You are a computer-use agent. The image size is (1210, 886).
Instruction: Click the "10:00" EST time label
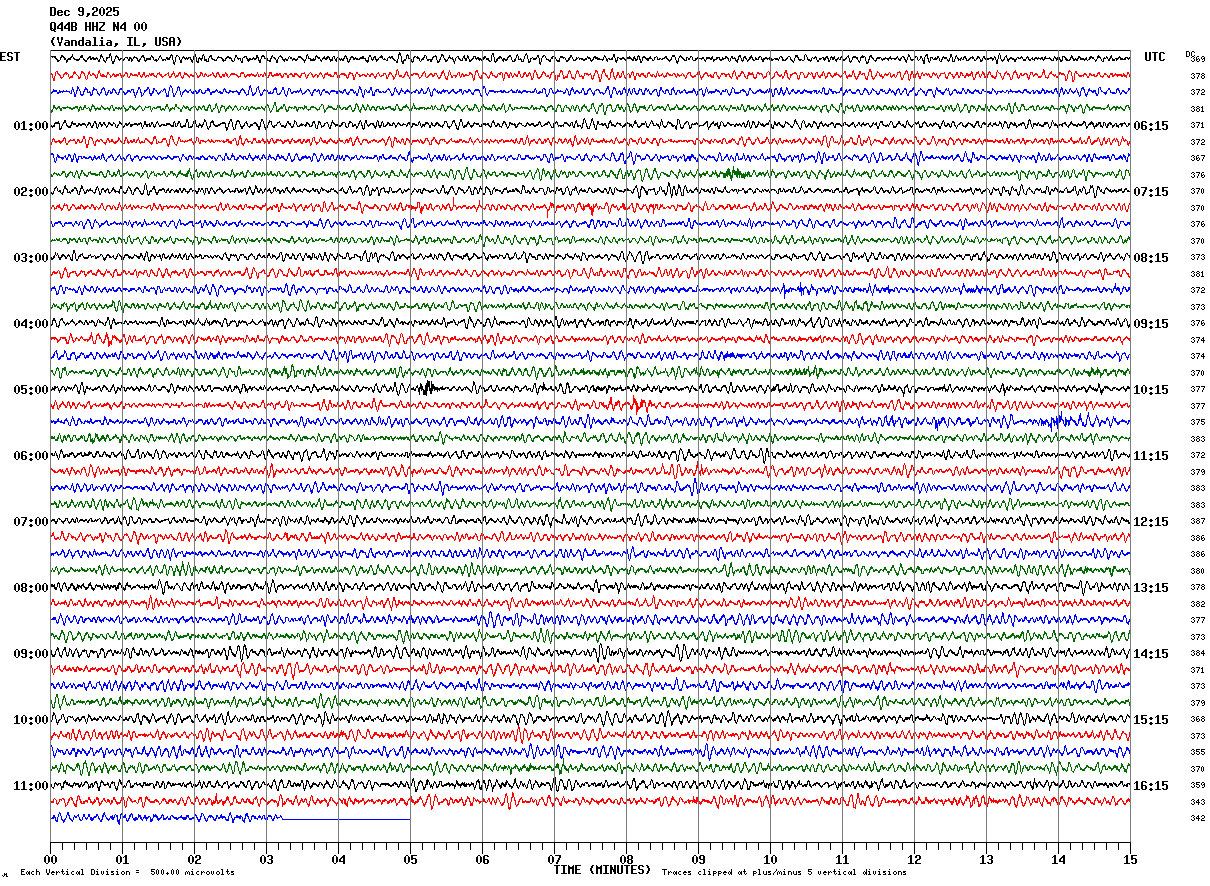[x=30, y=720]
